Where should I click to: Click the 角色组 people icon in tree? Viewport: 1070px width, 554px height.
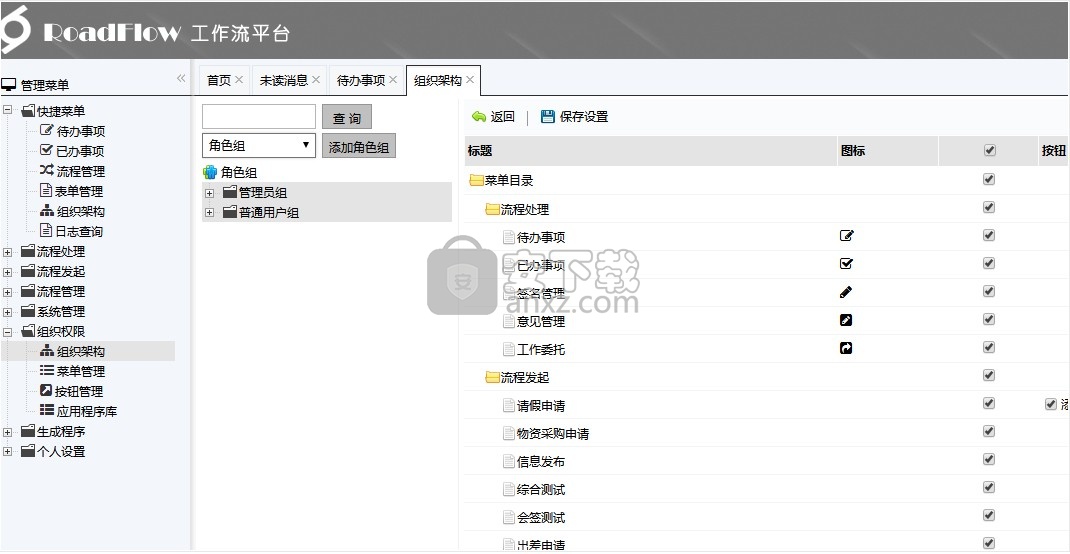pyautogui.click(x=210, y=173)
